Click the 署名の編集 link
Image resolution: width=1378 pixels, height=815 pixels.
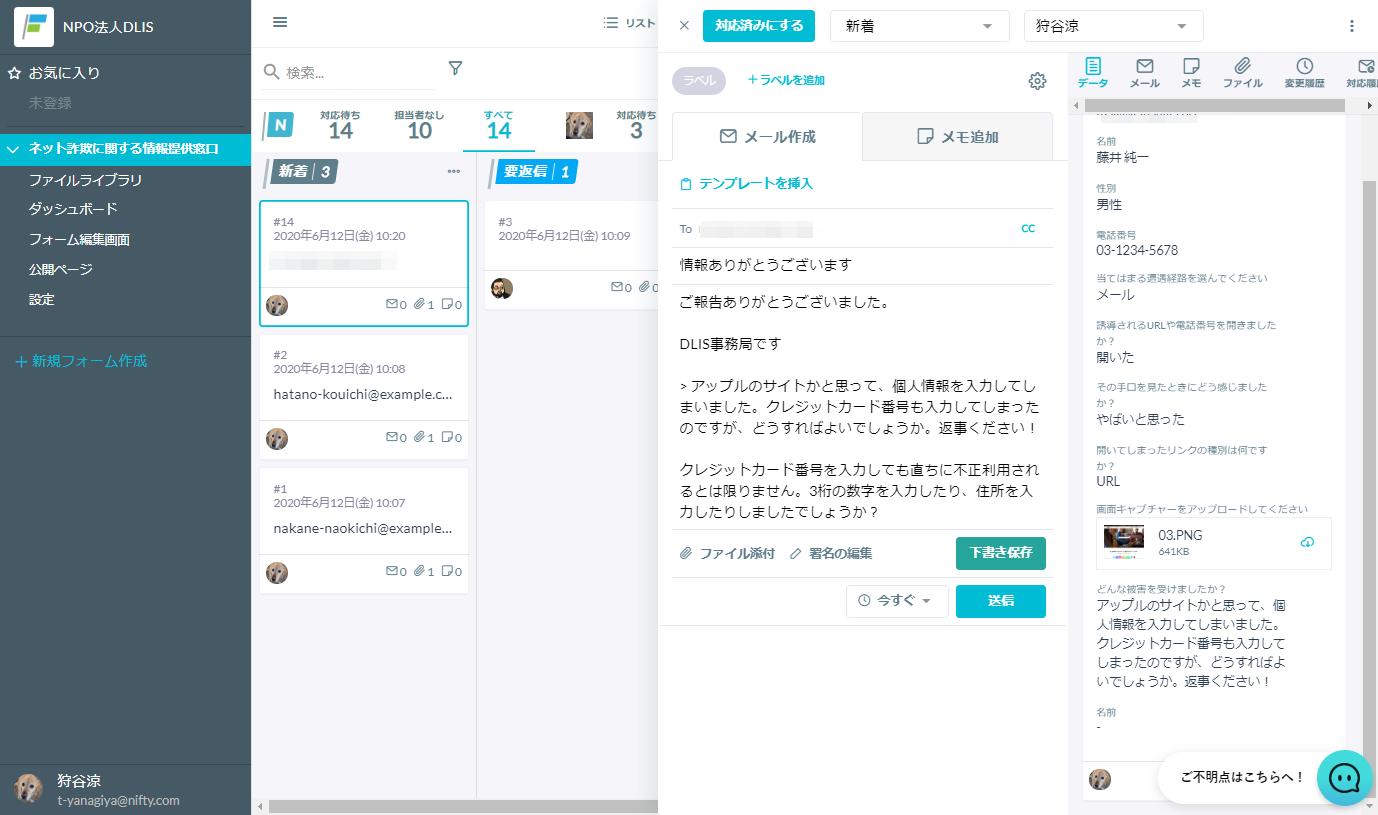tap(831, 553)
